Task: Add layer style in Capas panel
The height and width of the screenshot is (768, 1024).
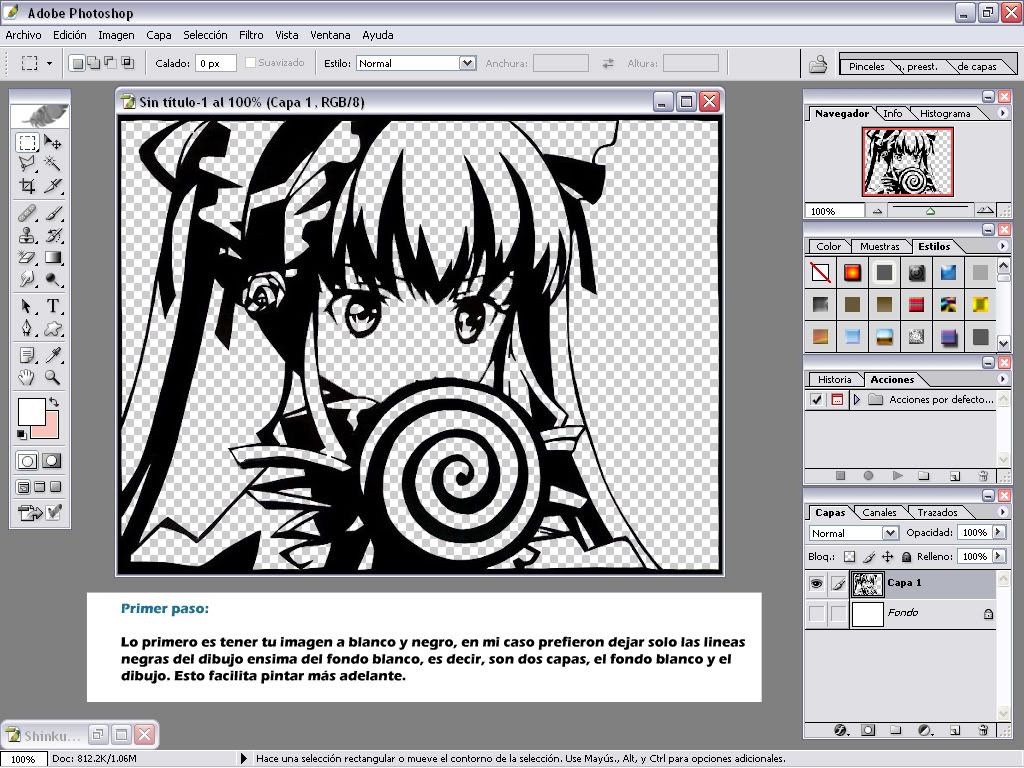Action: pyautogui.click(x=841, y=730)
